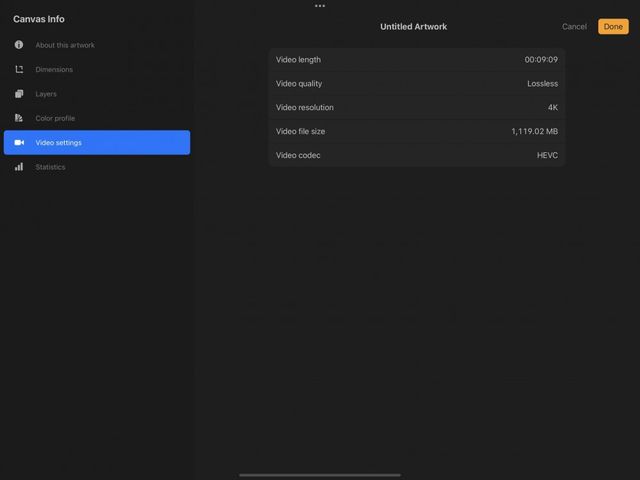Click the Dimensions crop icon
Screen dimensions: 640x480
19,69
